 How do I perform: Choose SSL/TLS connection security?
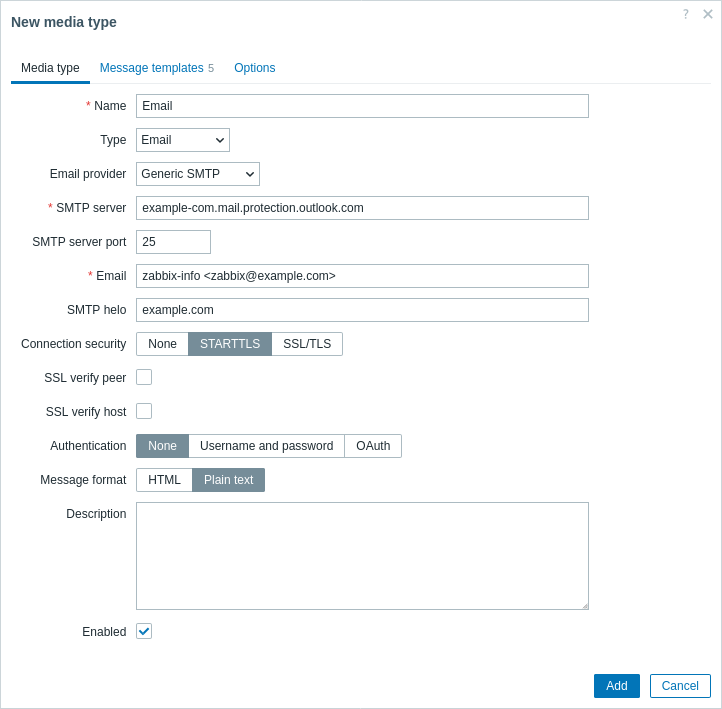point(307,344)
